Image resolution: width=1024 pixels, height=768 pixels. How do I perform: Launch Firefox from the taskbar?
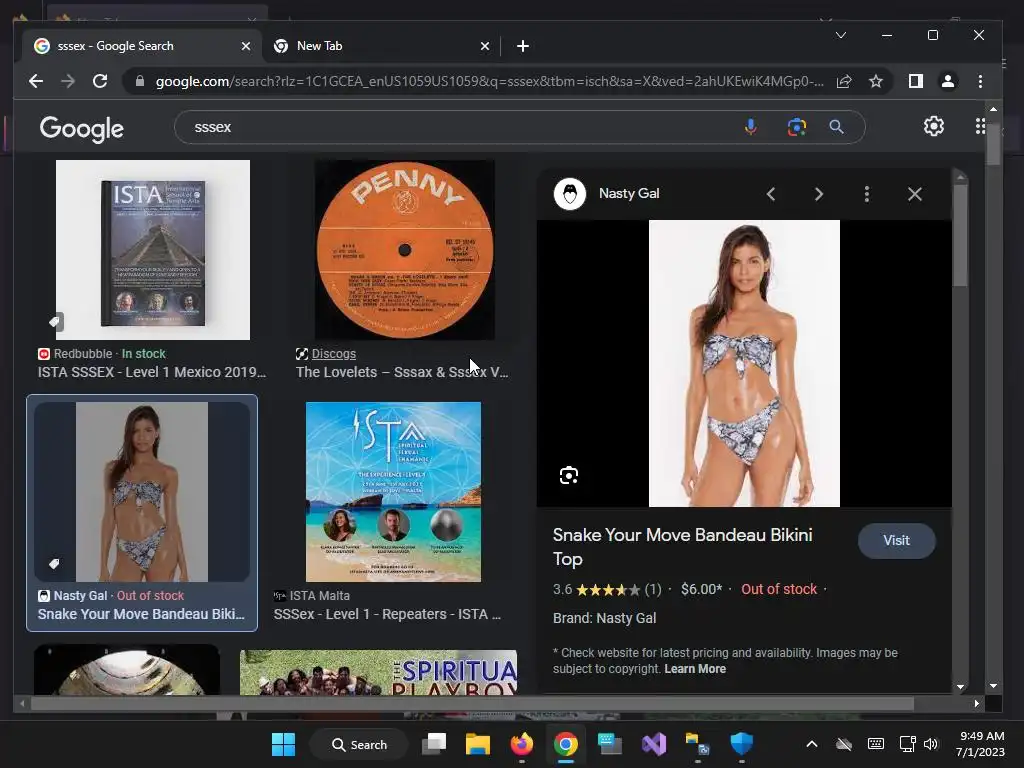point(522,744)
